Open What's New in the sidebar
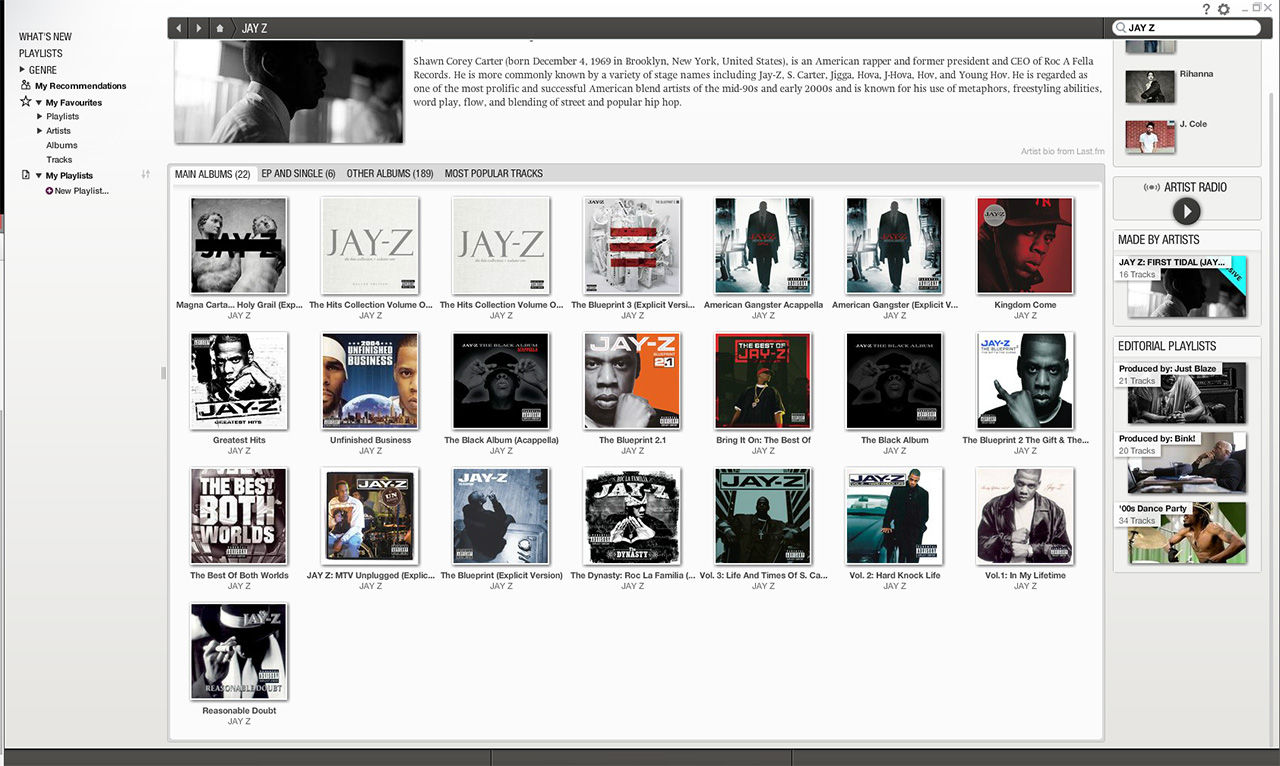Image resolution: width=1280 pixels, height=766 pixels. tap(45, 37)
